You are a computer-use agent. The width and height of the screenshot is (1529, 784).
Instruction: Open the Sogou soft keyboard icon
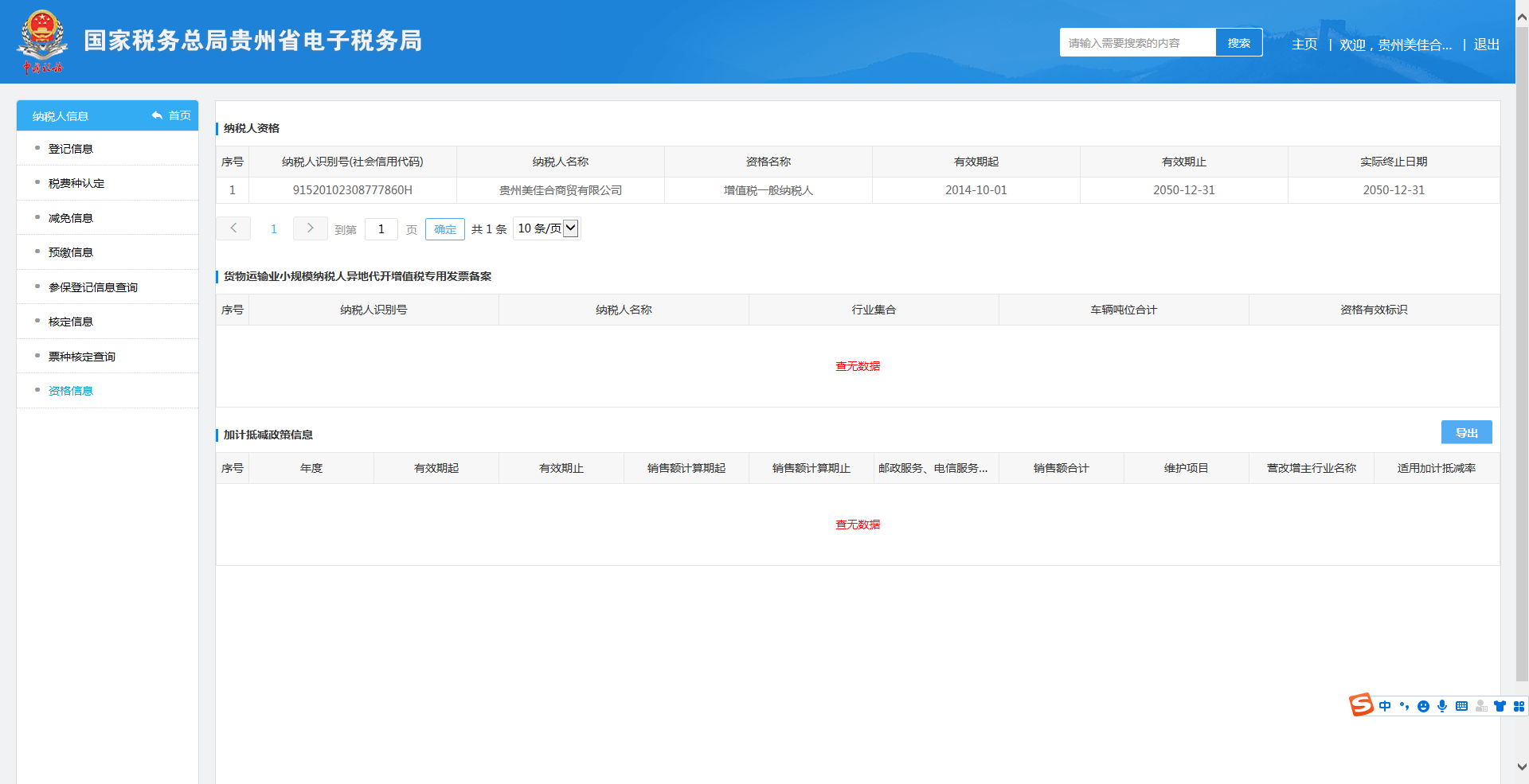[1461, 706]
